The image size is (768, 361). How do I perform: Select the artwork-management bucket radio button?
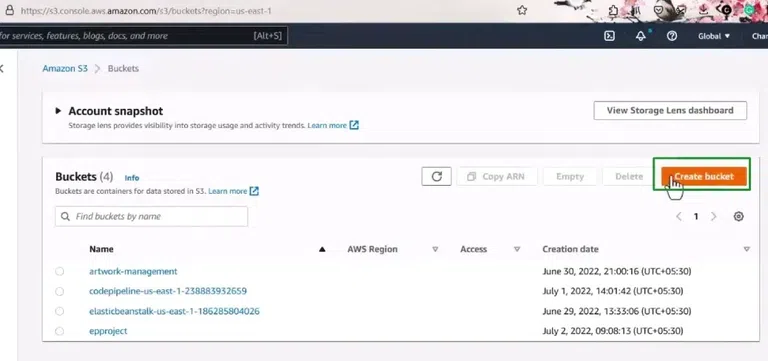coord(59,271)
